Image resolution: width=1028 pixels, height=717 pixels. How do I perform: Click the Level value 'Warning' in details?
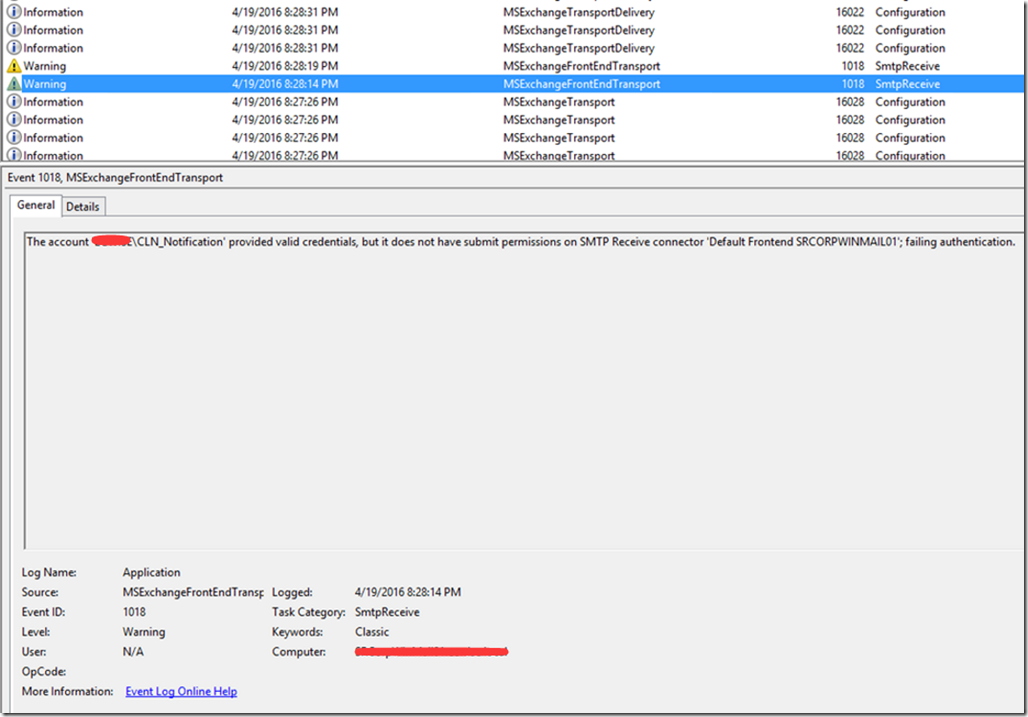click(144, 632)
